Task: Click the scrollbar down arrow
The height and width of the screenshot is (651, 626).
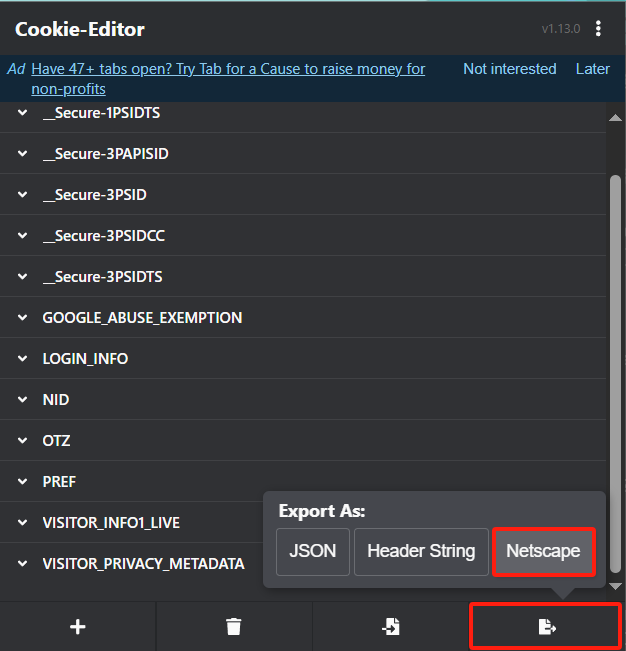Action: coord(615,586)
